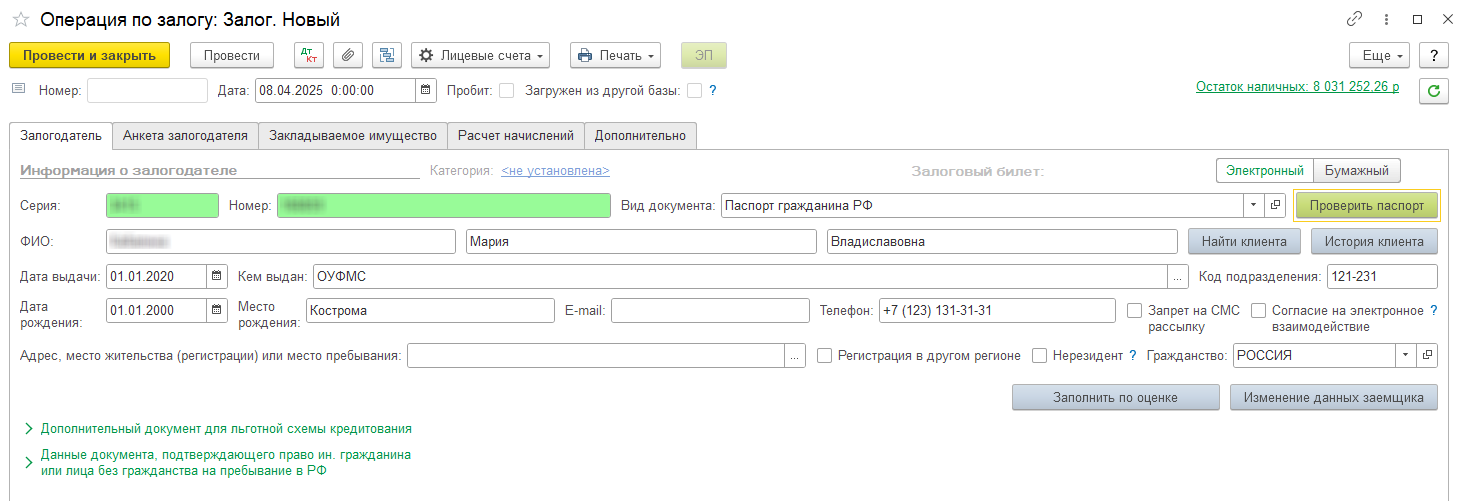Click Место рождения field Кострома
Image resolution: width=1465 pixels, height=501 pixels.
[x=430, y=310]
